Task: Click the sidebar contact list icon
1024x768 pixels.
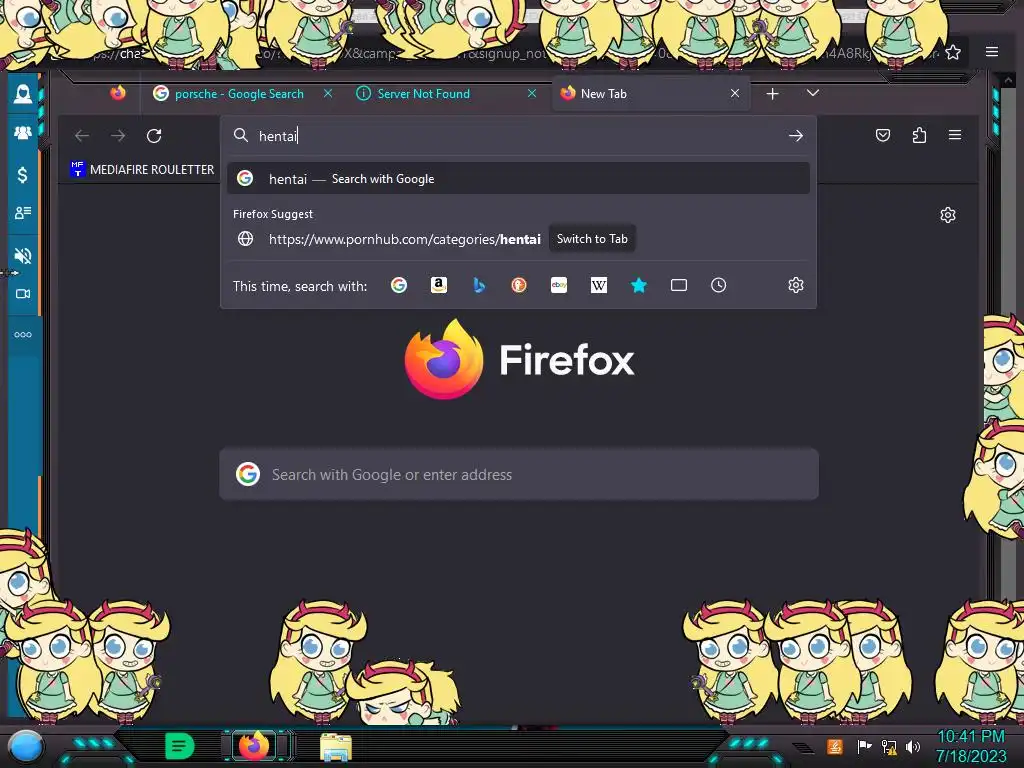Action: point(23,213)
